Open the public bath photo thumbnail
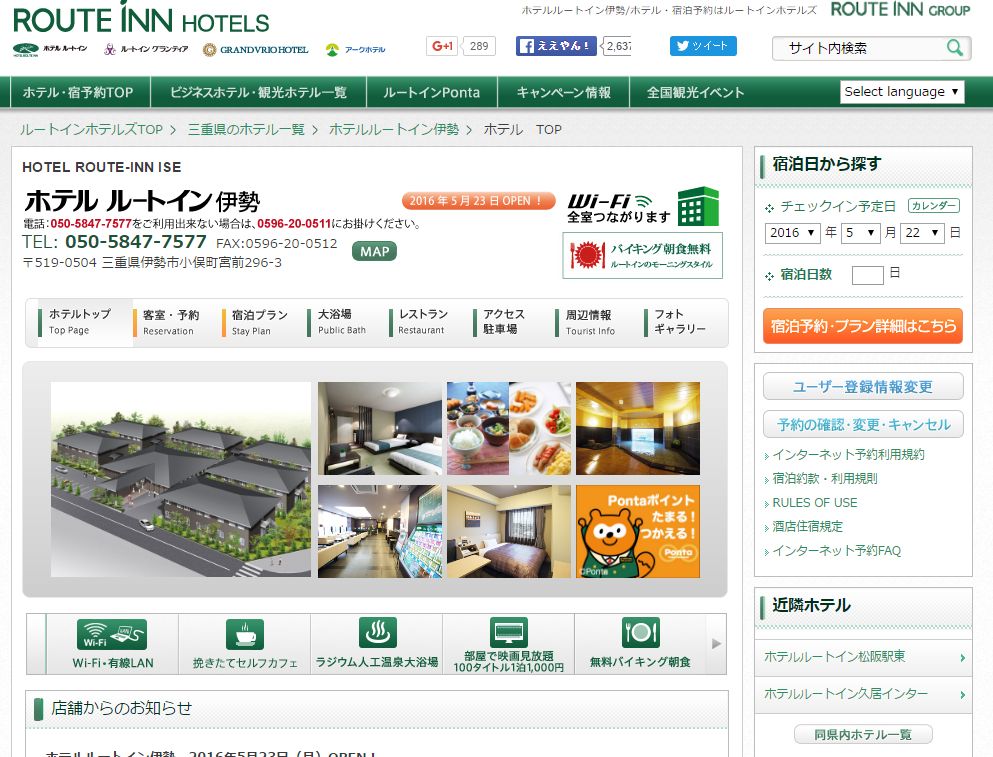This screenshot has width=993, height=757. [x=638, y=428]
